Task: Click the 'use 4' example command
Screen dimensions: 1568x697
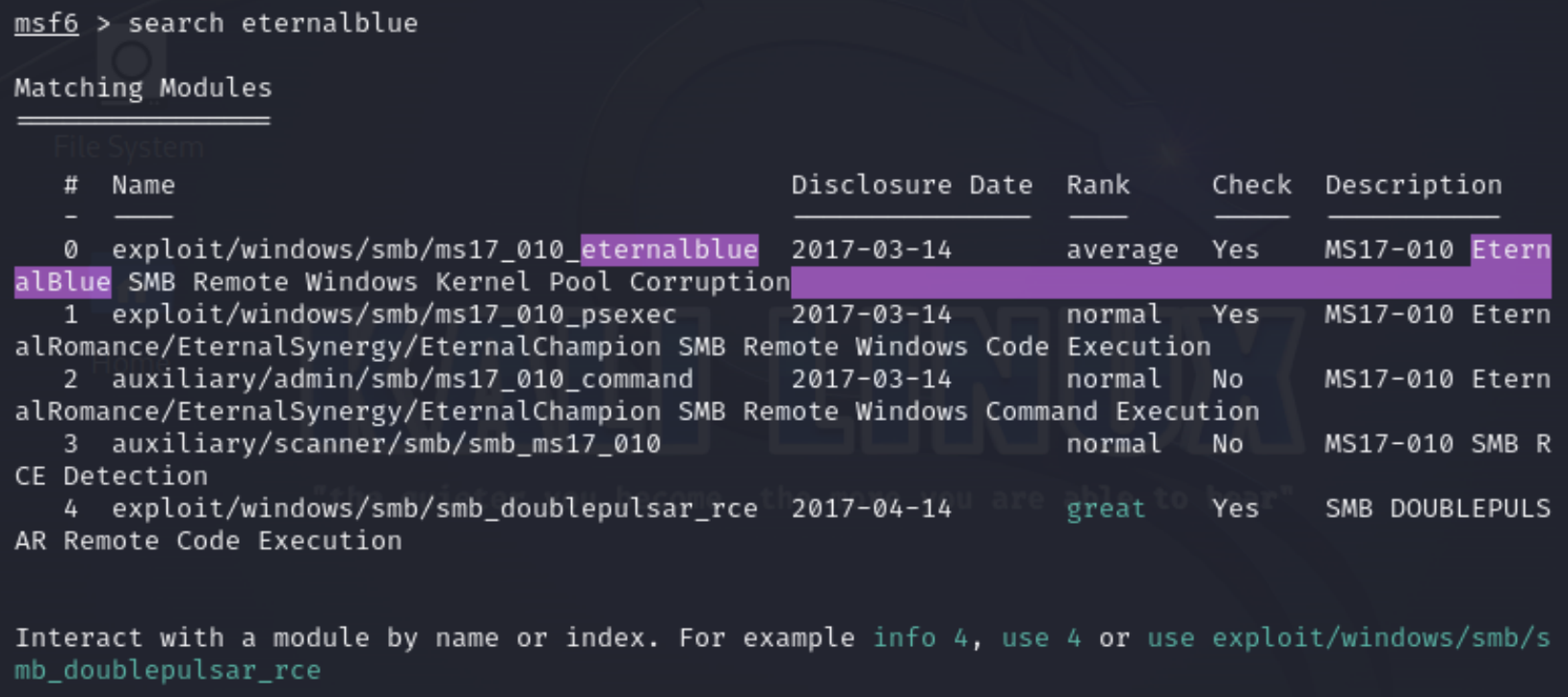Action: click(1042, 638)
